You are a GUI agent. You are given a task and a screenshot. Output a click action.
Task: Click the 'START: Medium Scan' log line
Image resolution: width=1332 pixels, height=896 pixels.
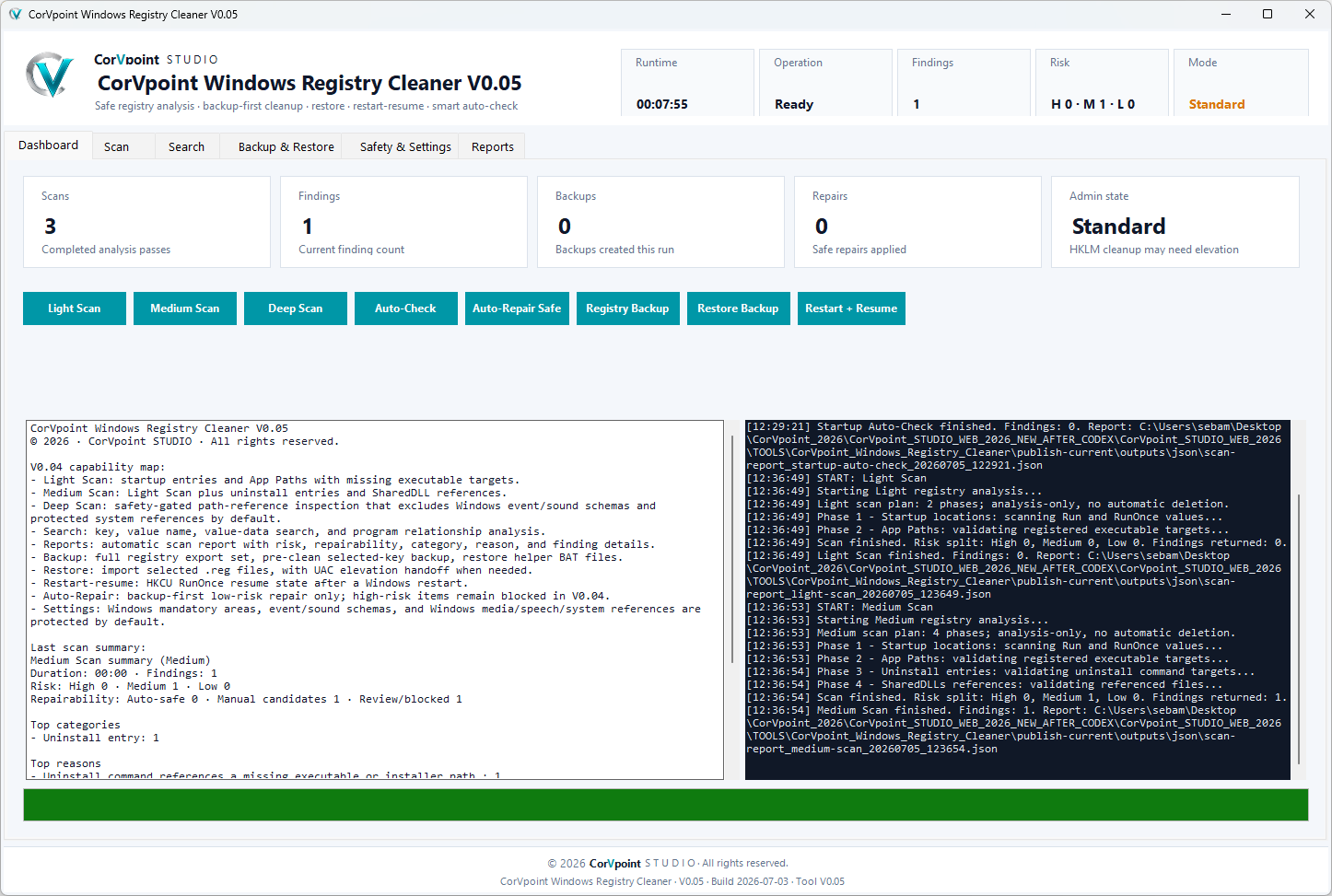tap(840, 607)
